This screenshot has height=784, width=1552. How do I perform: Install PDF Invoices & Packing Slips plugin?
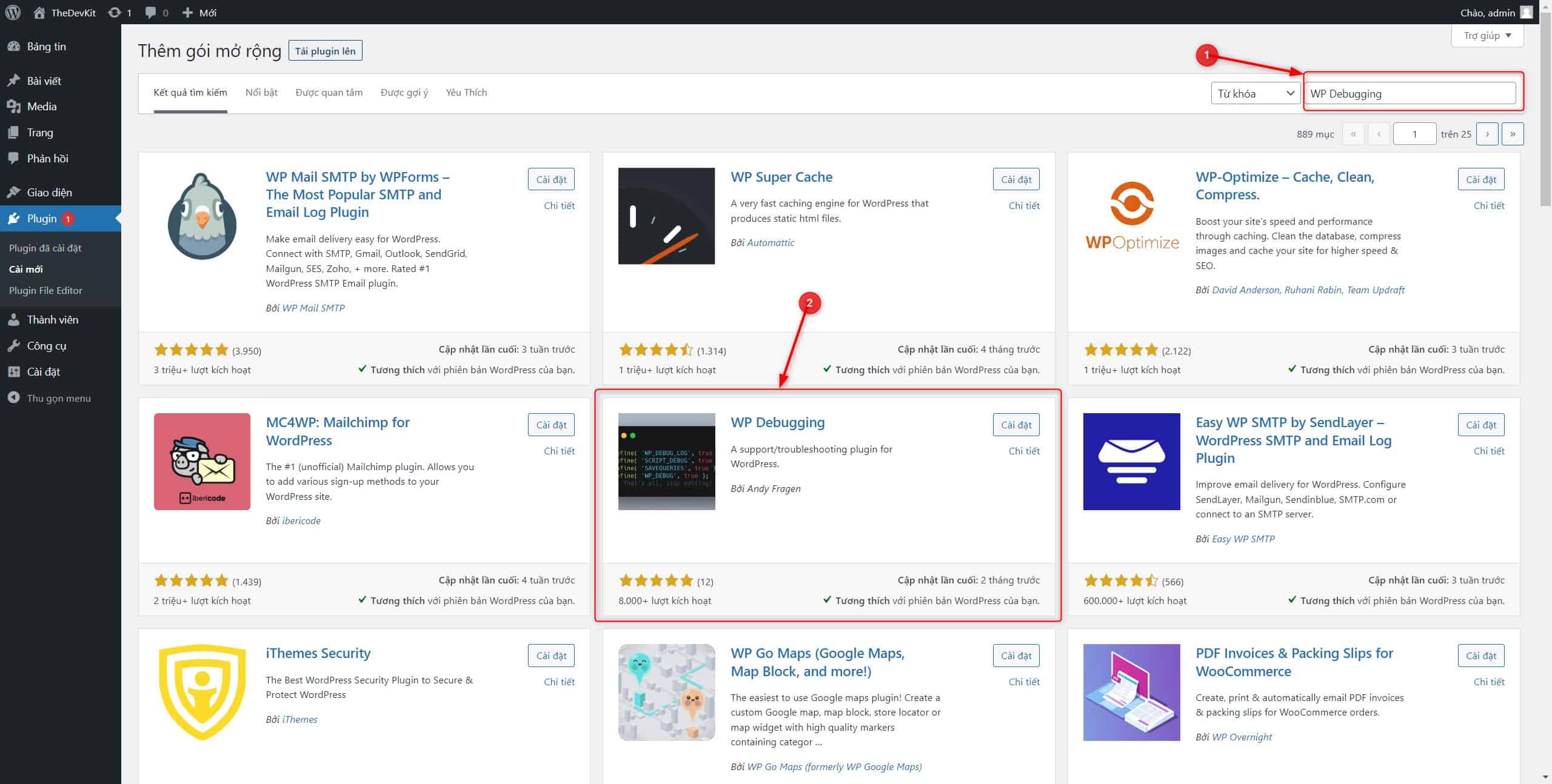click(1481, 656)
